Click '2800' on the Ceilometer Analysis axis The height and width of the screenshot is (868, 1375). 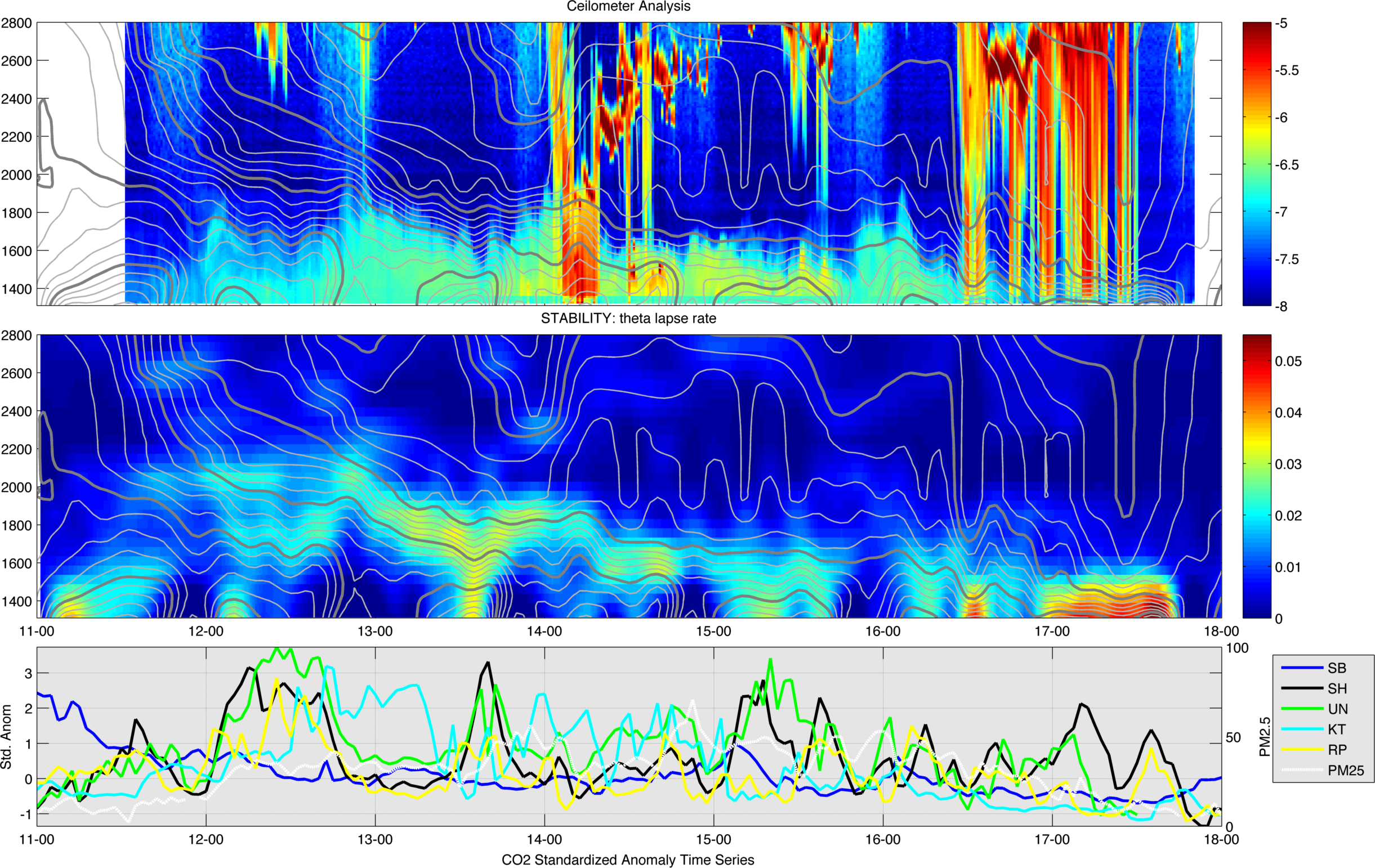click(x=16, y=23)
